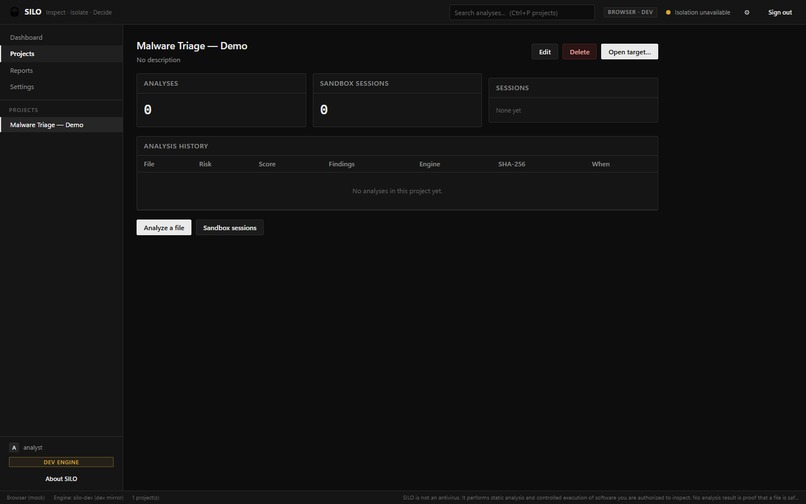Sign out of the application
Image resolution: width=806 pixels, height=504 pixels.
tap(780, 12)
